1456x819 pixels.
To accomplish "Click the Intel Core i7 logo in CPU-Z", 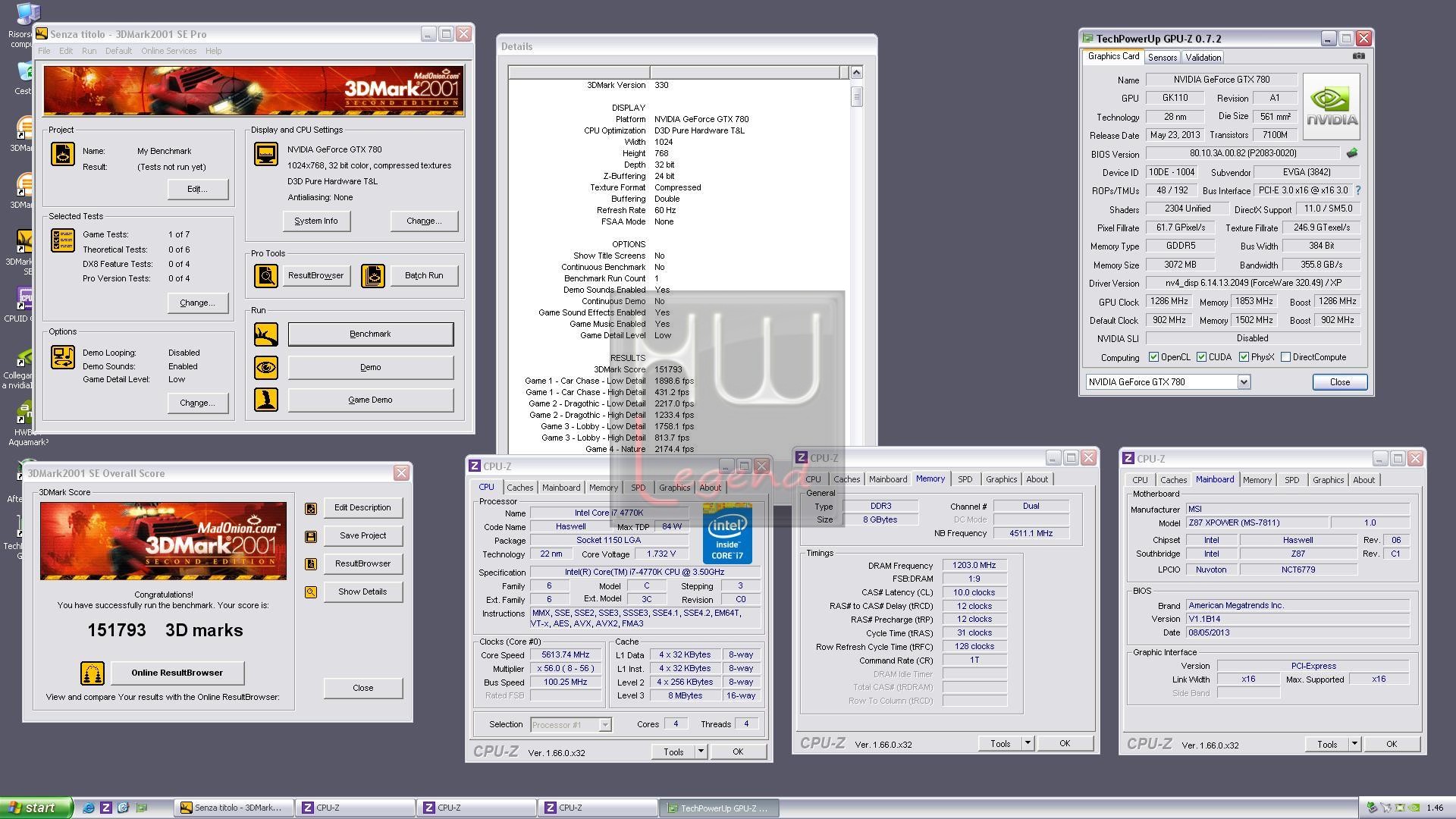I will 727,533.
